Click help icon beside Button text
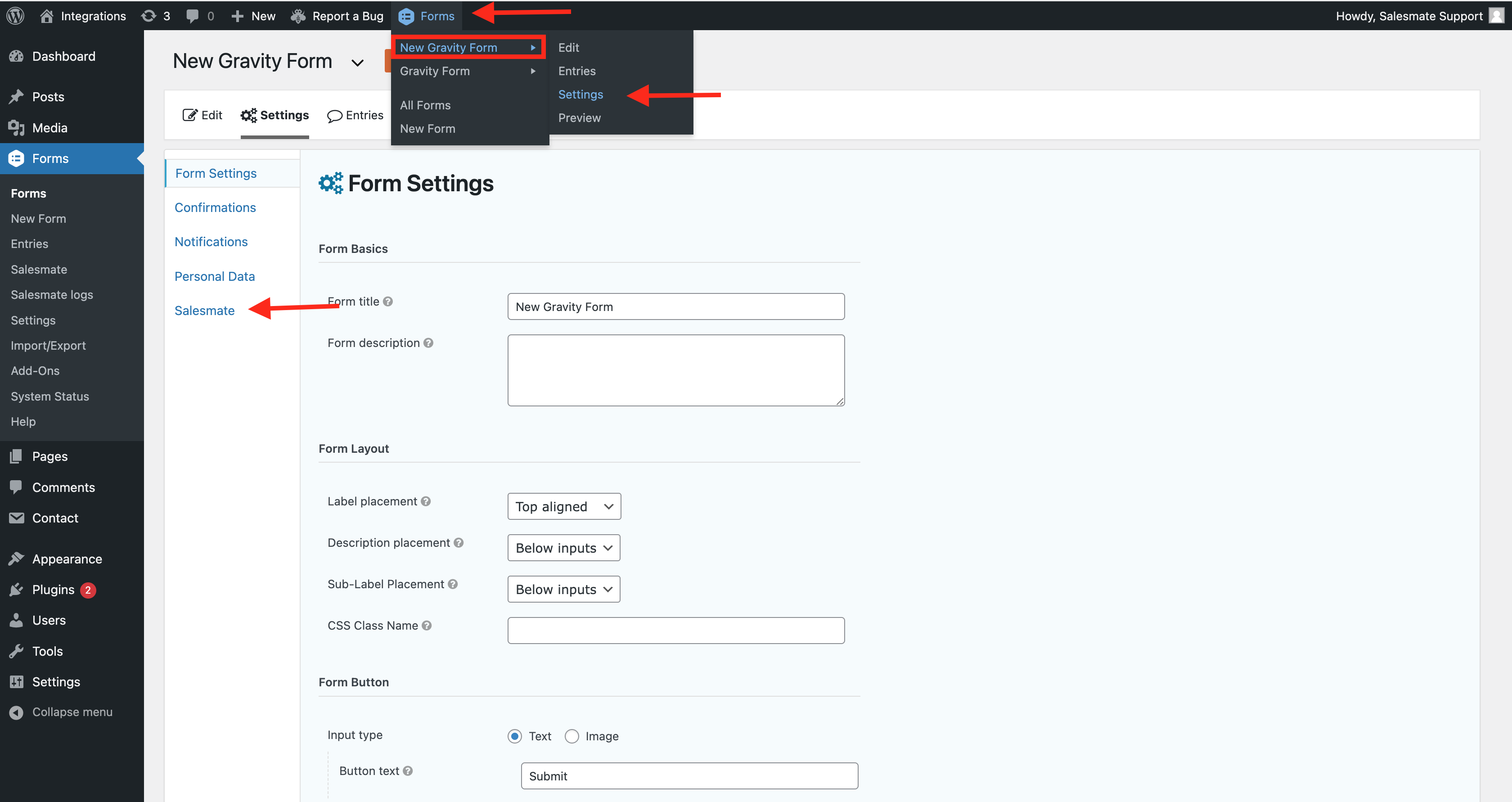 [x=408, y=771]
